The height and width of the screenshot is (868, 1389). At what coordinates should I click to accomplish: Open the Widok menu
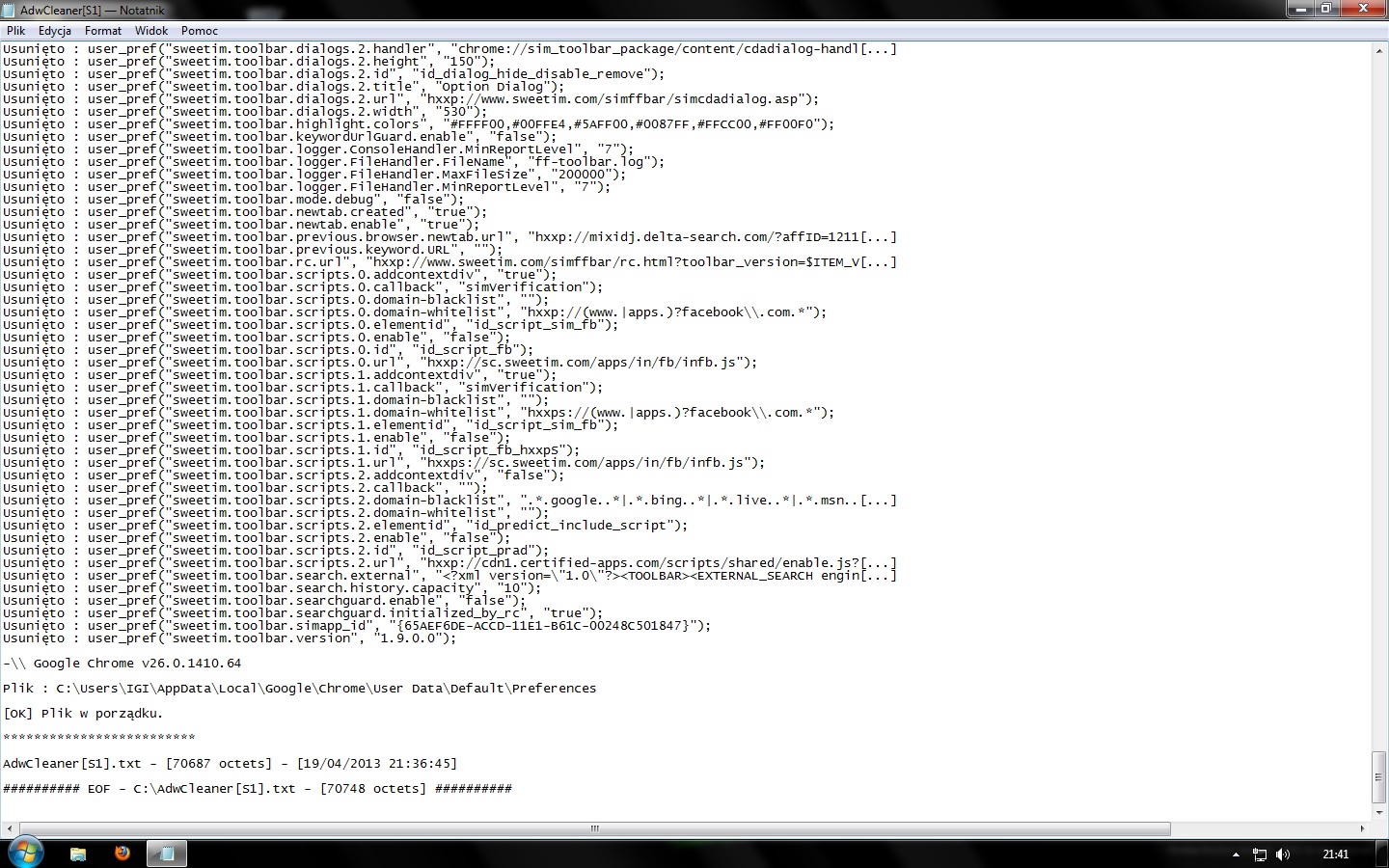click(151, 31)
